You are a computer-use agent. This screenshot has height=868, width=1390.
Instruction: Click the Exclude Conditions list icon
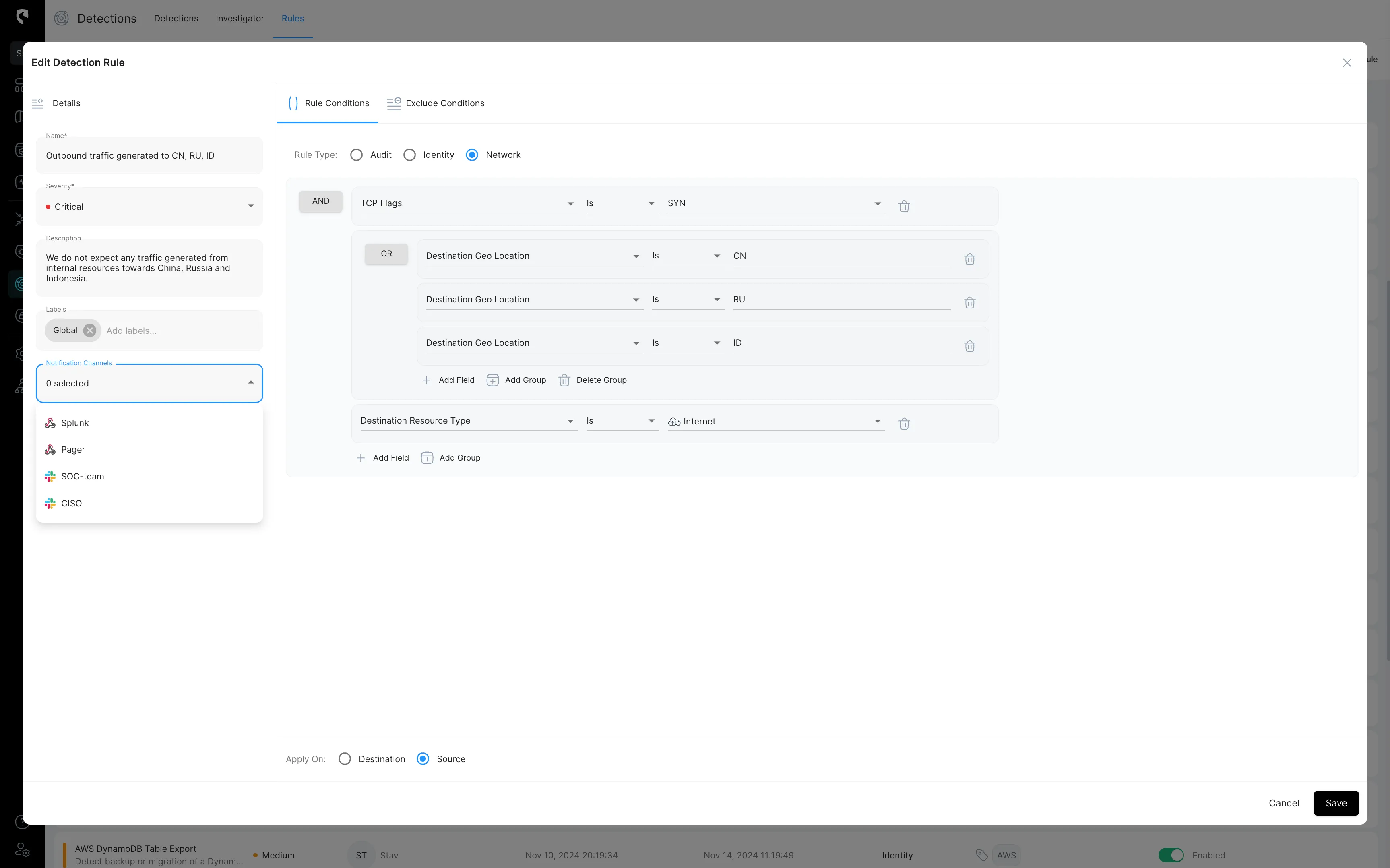394,103
